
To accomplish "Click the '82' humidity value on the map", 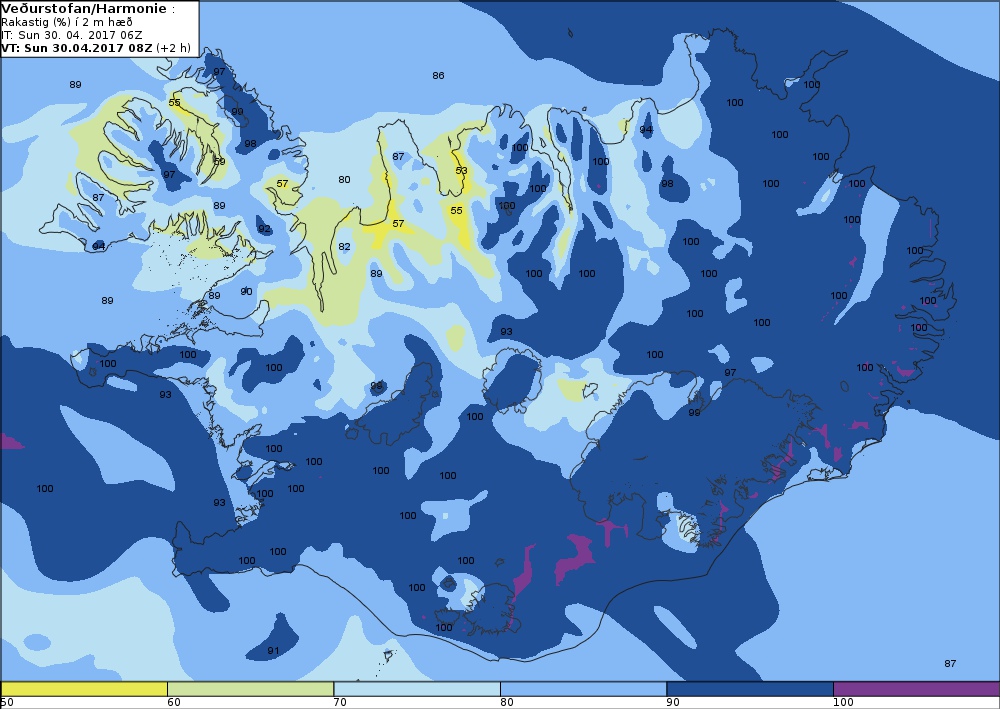I will pos(344,247).
